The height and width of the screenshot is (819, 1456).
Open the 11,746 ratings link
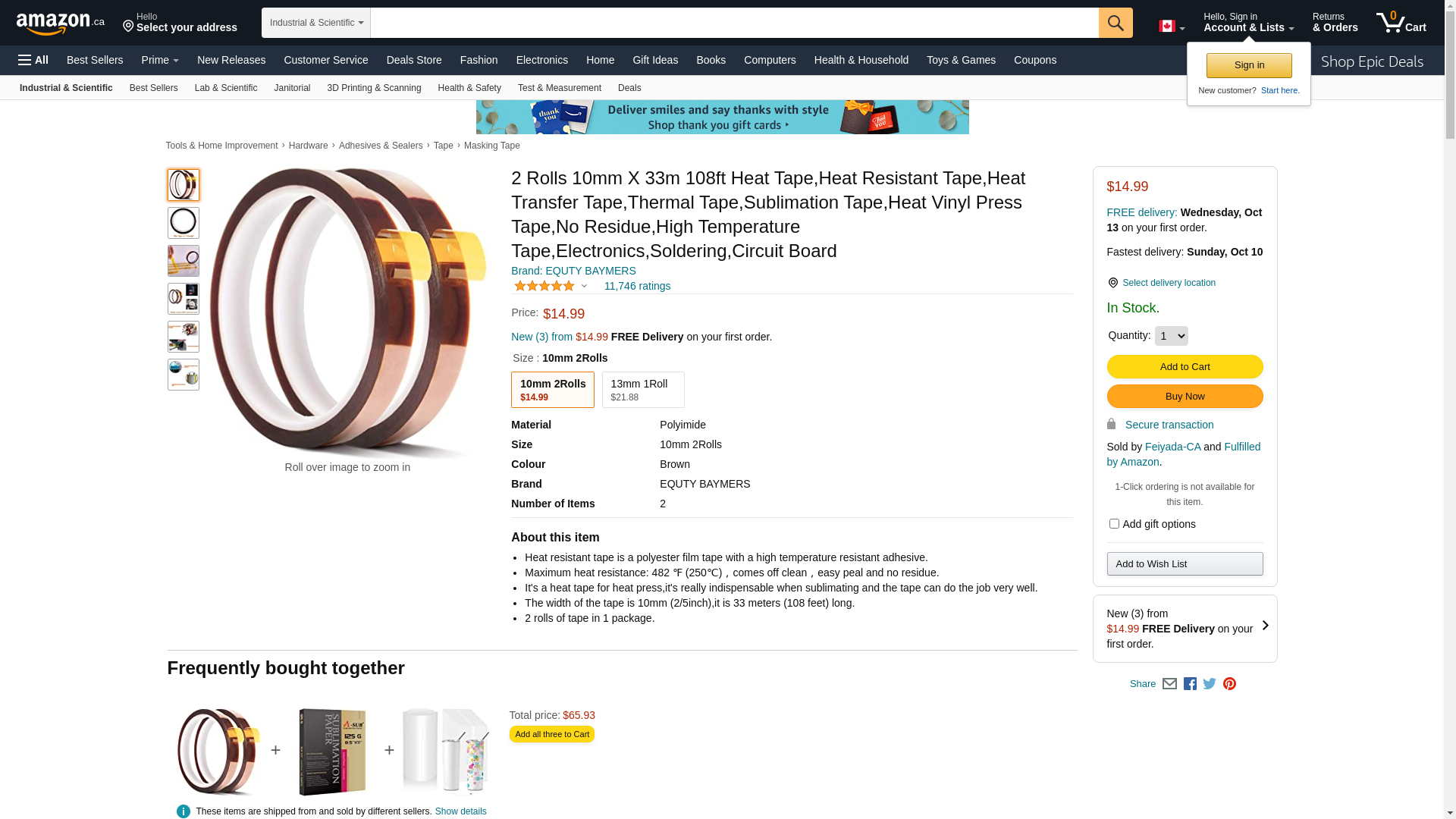637,286
